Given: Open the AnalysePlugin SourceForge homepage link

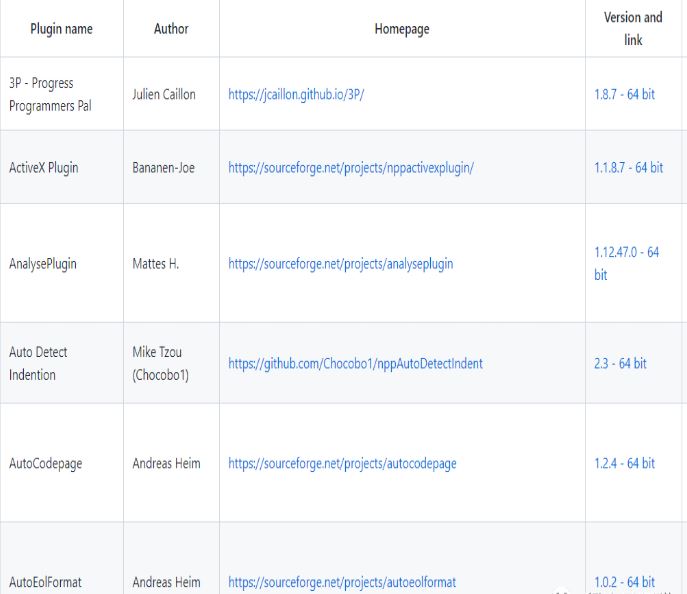Looking at the screenshot, I should click(x=340, y=264).
